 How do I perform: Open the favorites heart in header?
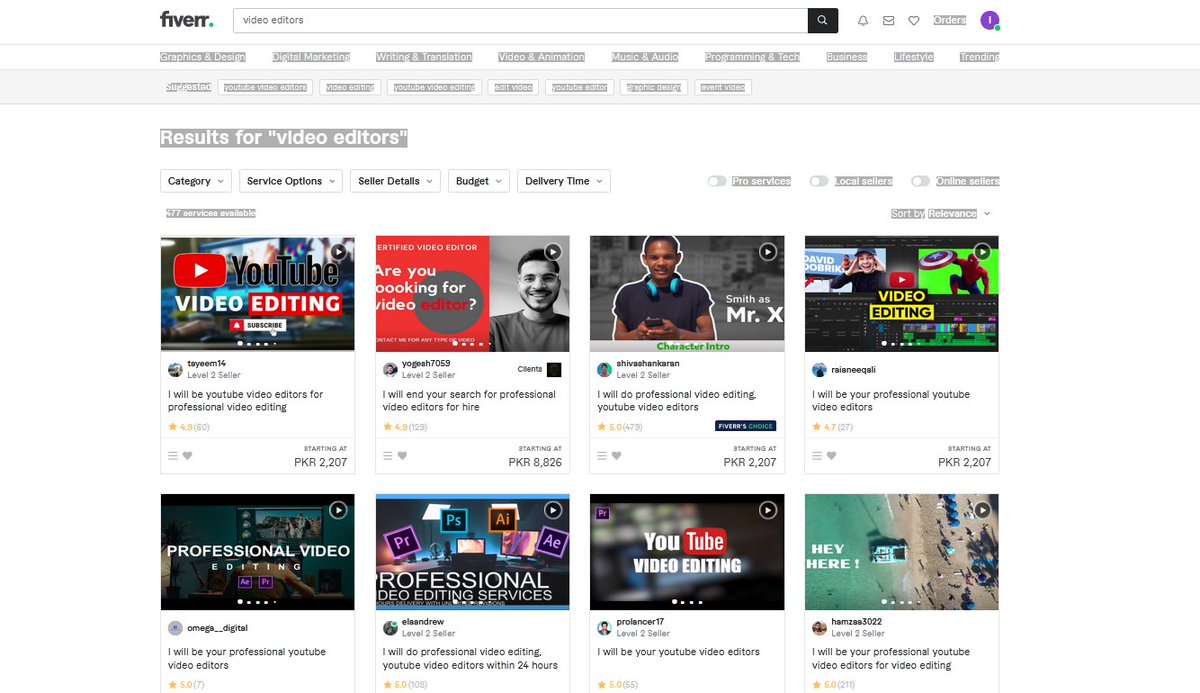click(913, 20)
